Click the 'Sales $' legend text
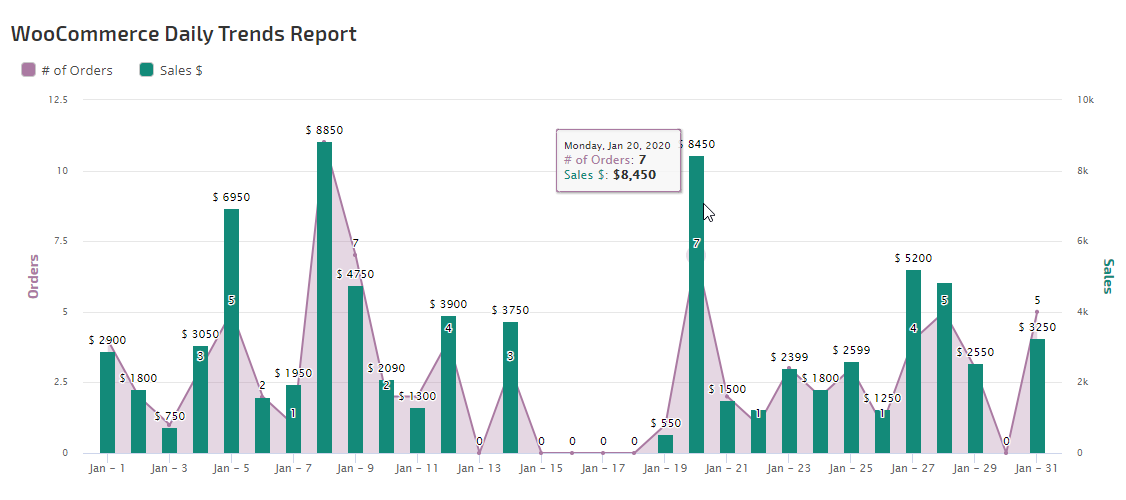1126x500 pixels. point(181,70)
